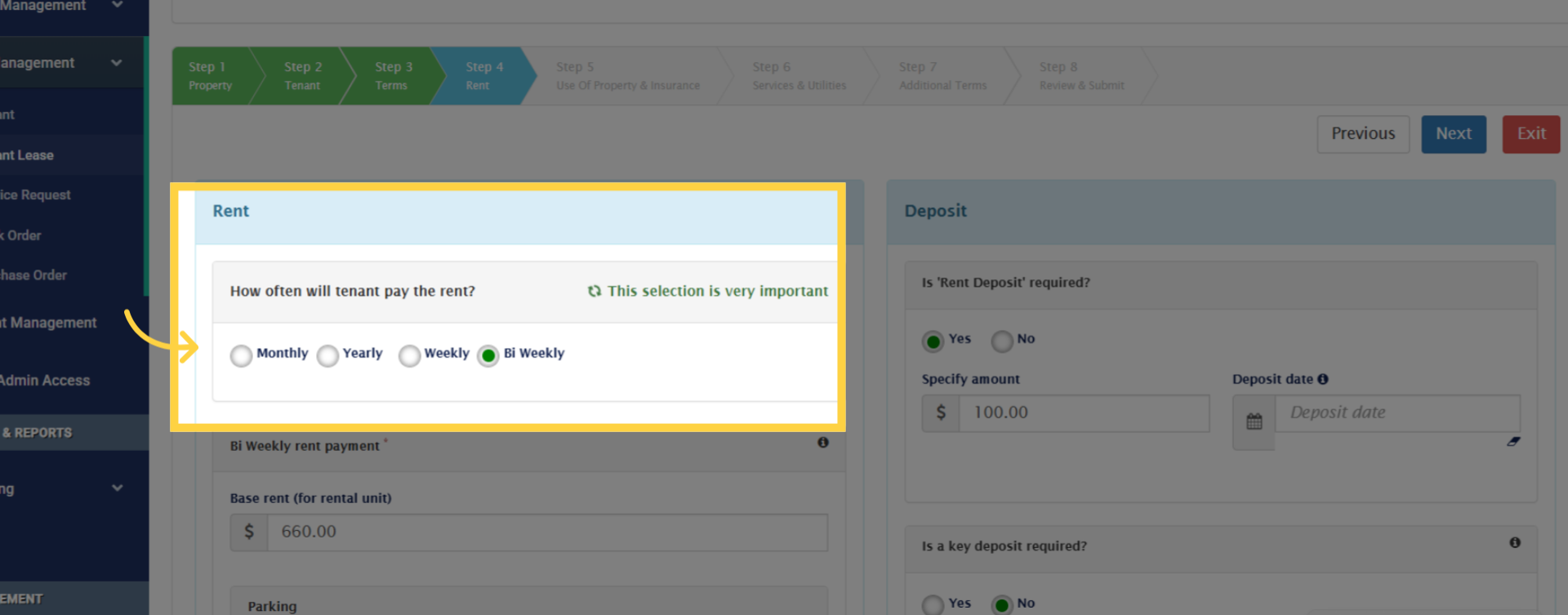This screenshot has height=615, width=1568.
Task: Select the Yearly rent frequency option
Action: point(327,356)
